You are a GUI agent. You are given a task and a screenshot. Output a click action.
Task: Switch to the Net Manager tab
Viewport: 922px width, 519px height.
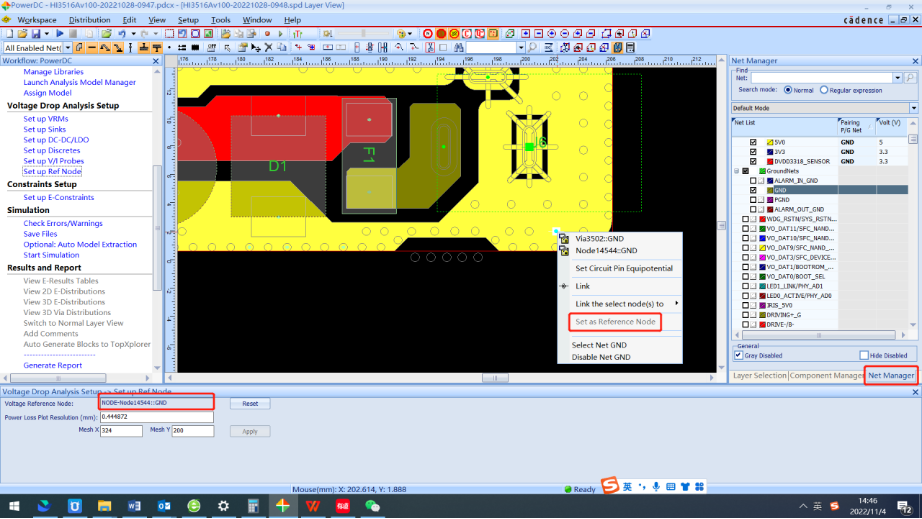(x=891, y=376)
